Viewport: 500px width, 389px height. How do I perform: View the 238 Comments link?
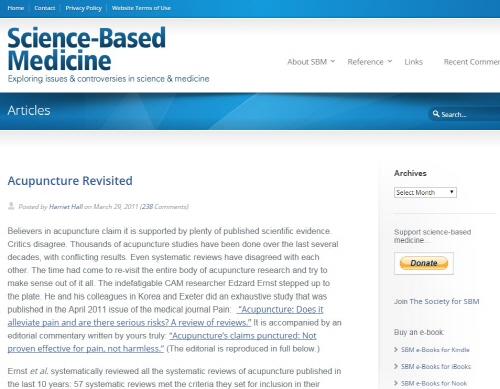click(x=165, y=207)
